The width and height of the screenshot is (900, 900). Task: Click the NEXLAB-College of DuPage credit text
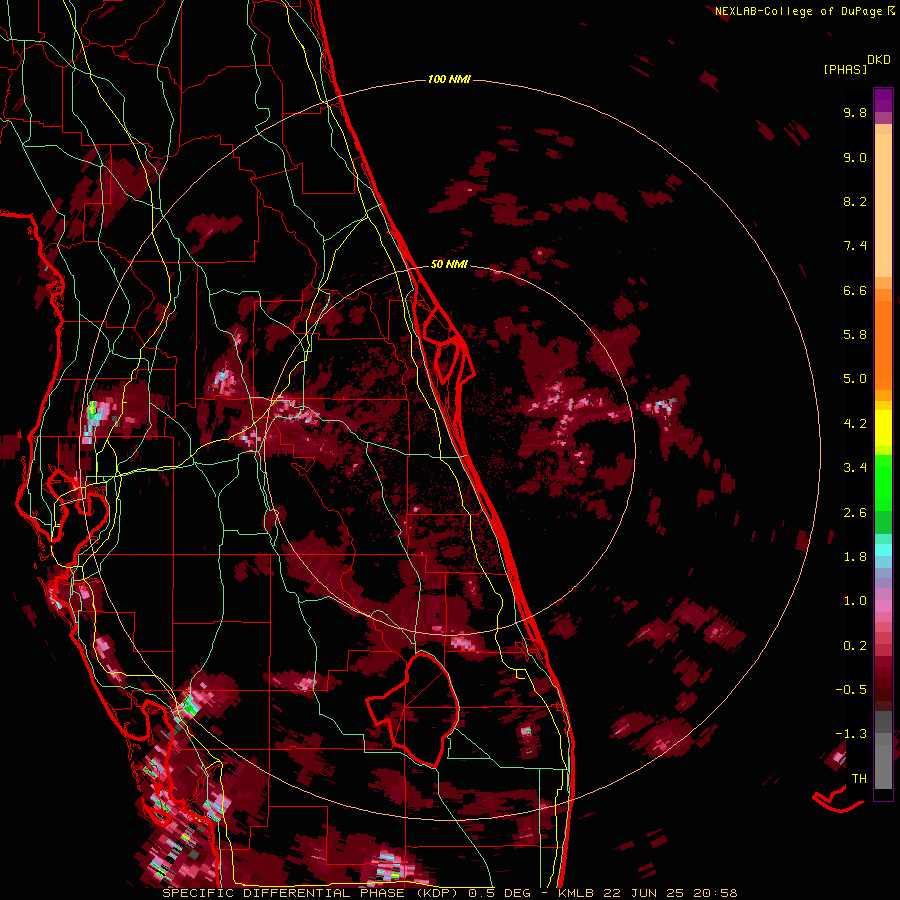pyautogui.click(x=799, y=11)
